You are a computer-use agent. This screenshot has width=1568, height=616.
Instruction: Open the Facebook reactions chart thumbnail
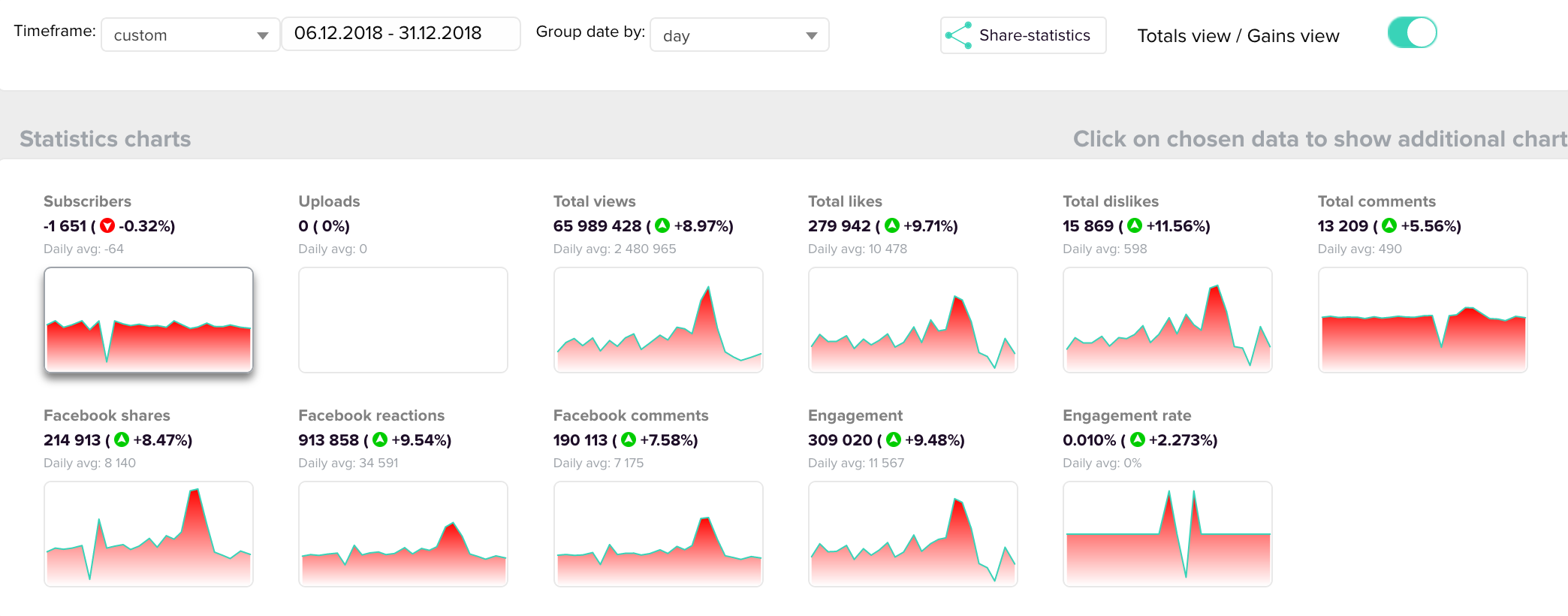click(x=403, y=534)
